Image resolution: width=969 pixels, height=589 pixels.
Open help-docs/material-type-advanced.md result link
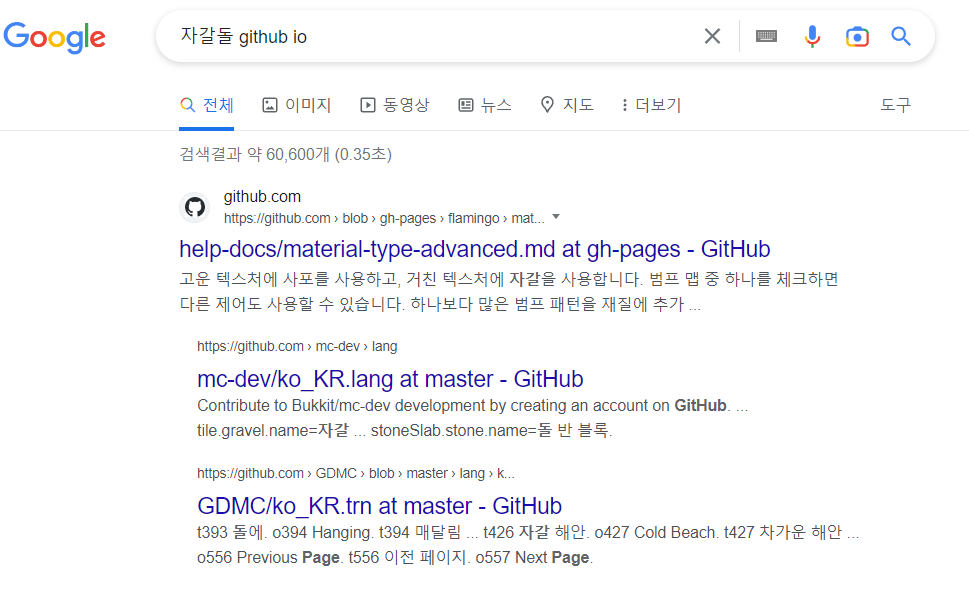point(474,249)
